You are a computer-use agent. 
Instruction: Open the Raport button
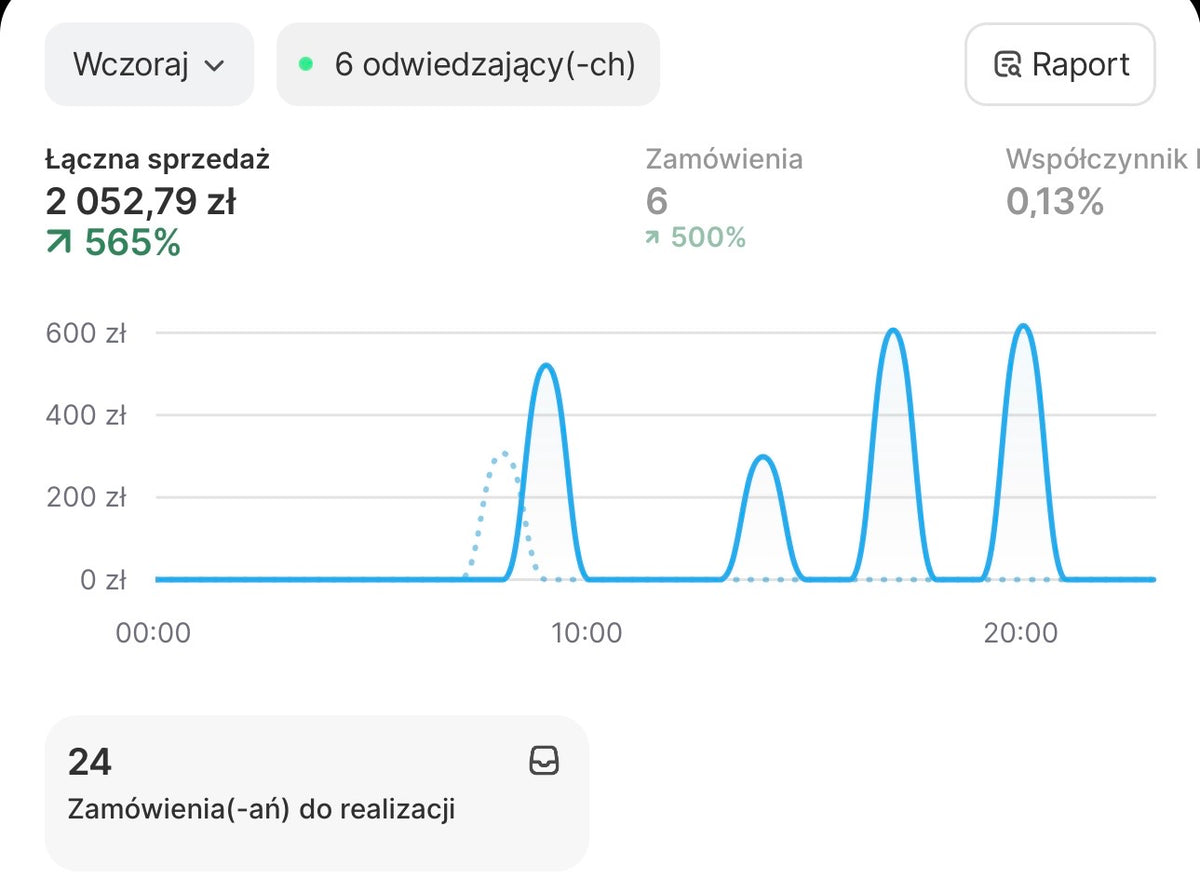coord(1060,65)
